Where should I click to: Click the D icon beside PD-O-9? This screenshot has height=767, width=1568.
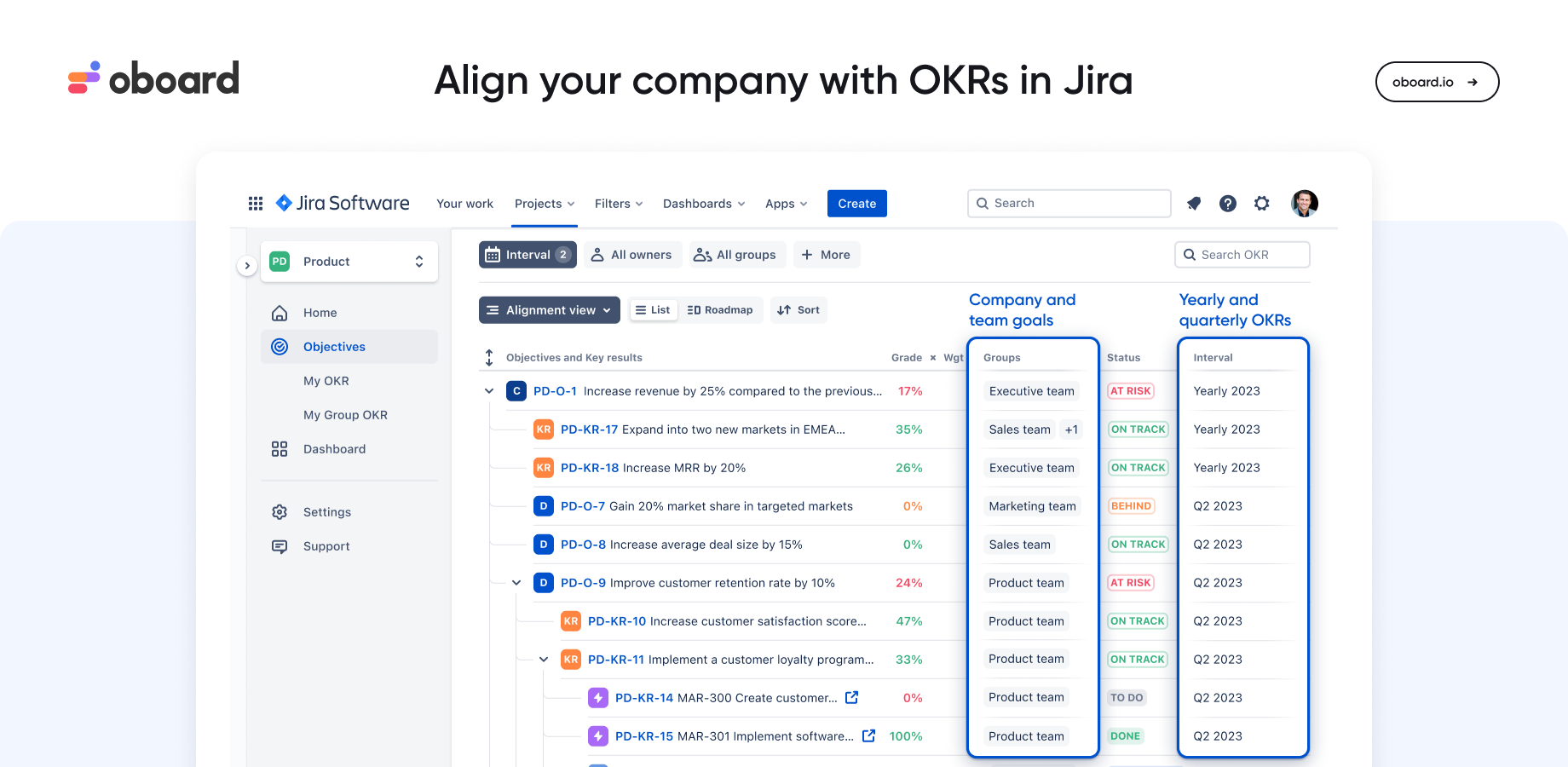544,583
